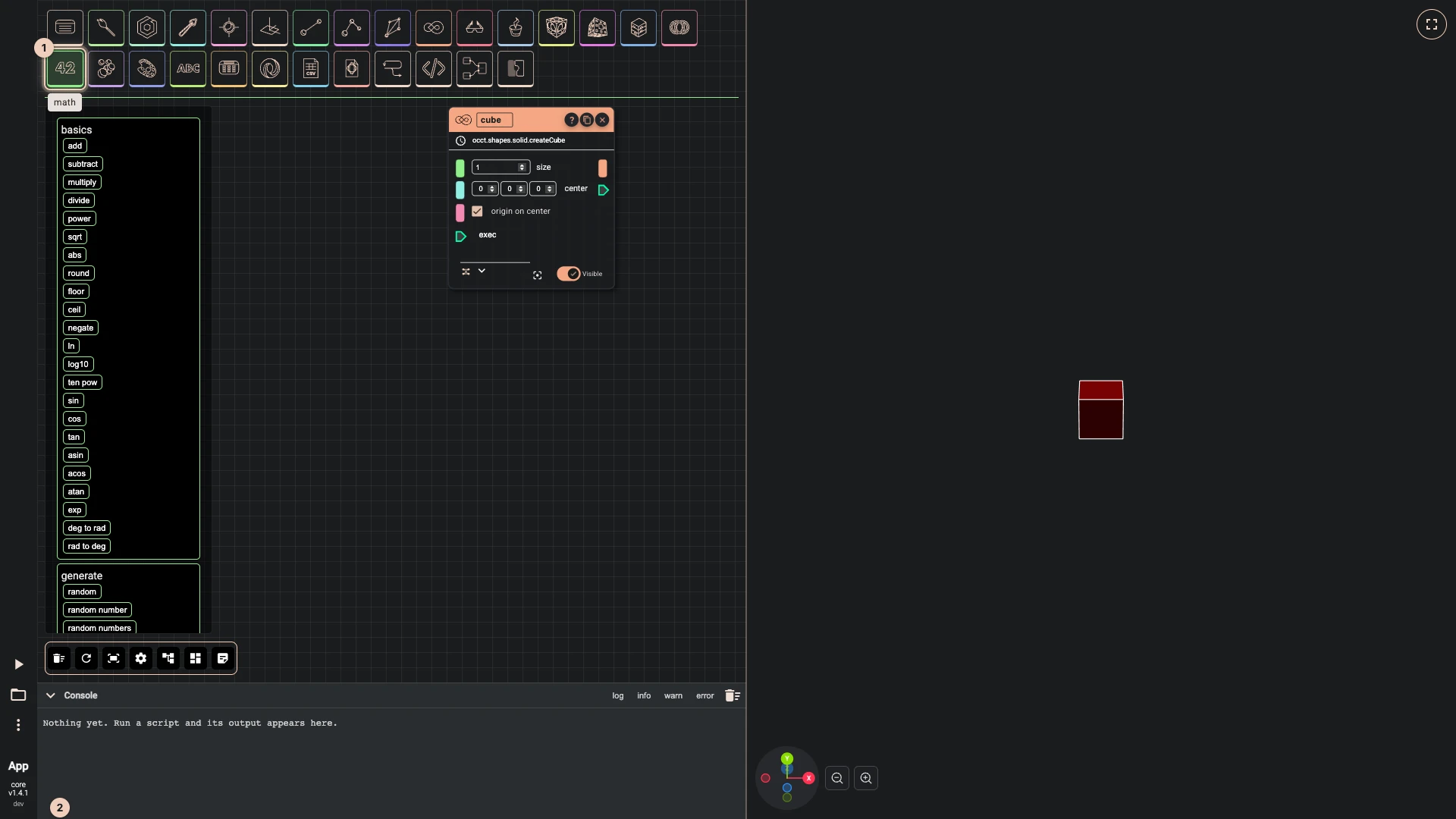The width and height of the screenshot is (1456, 819).
Task: Toggle cube Visible switch off
Action: 569,274
